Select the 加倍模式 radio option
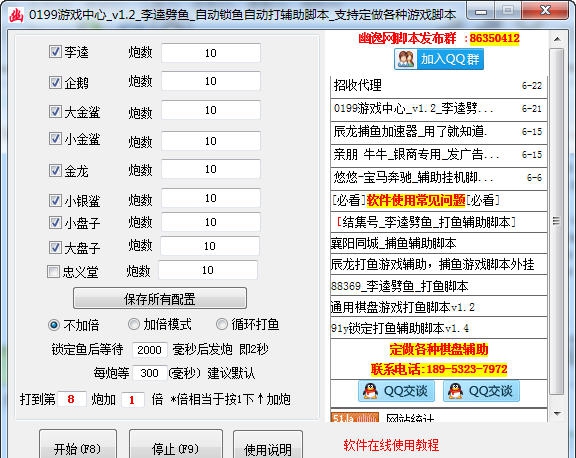This screenshot has height=458, width=576. coord(134,324)
